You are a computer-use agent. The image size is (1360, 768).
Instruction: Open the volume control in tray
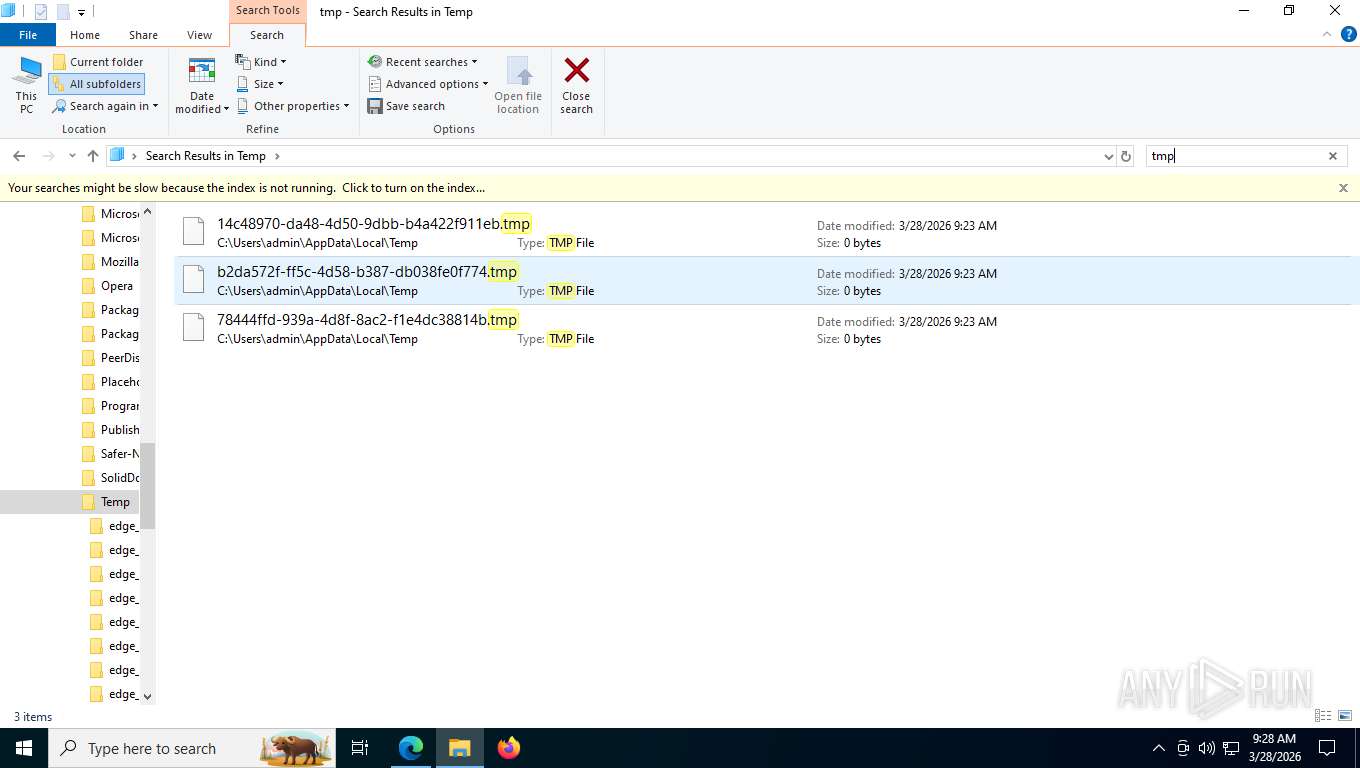click(x=1207, y=748)
